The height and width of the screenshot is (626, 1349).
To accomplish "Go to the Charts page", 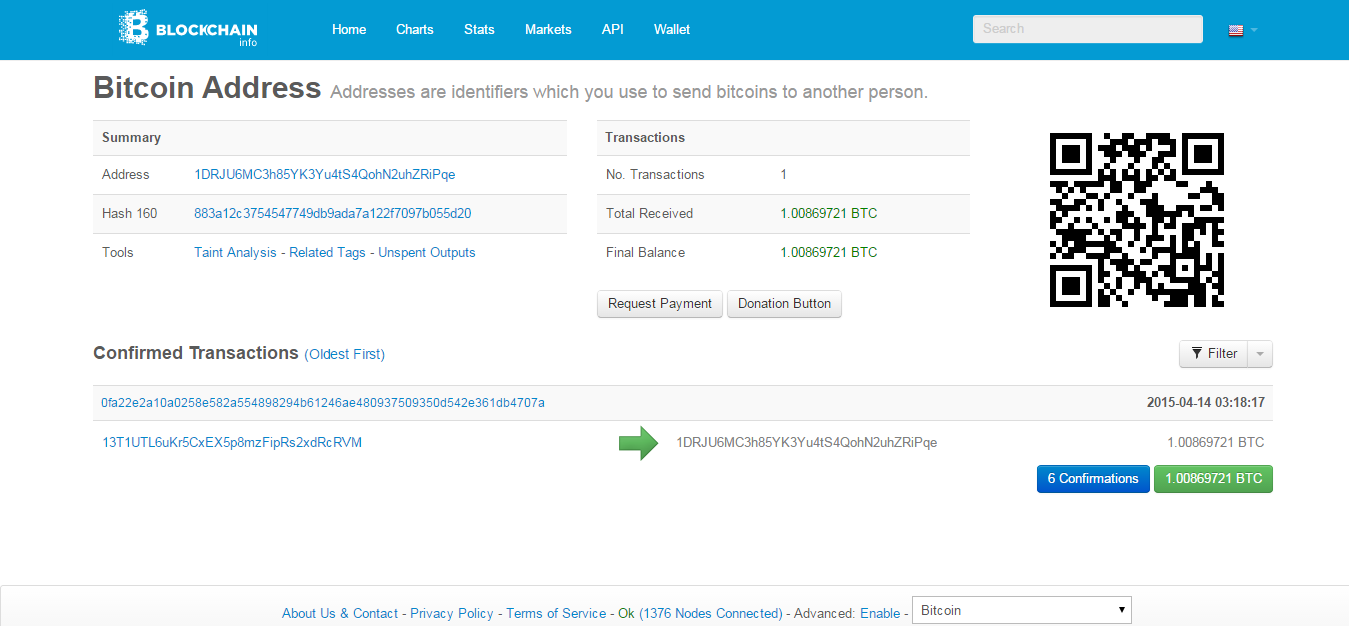I will 415,30.
